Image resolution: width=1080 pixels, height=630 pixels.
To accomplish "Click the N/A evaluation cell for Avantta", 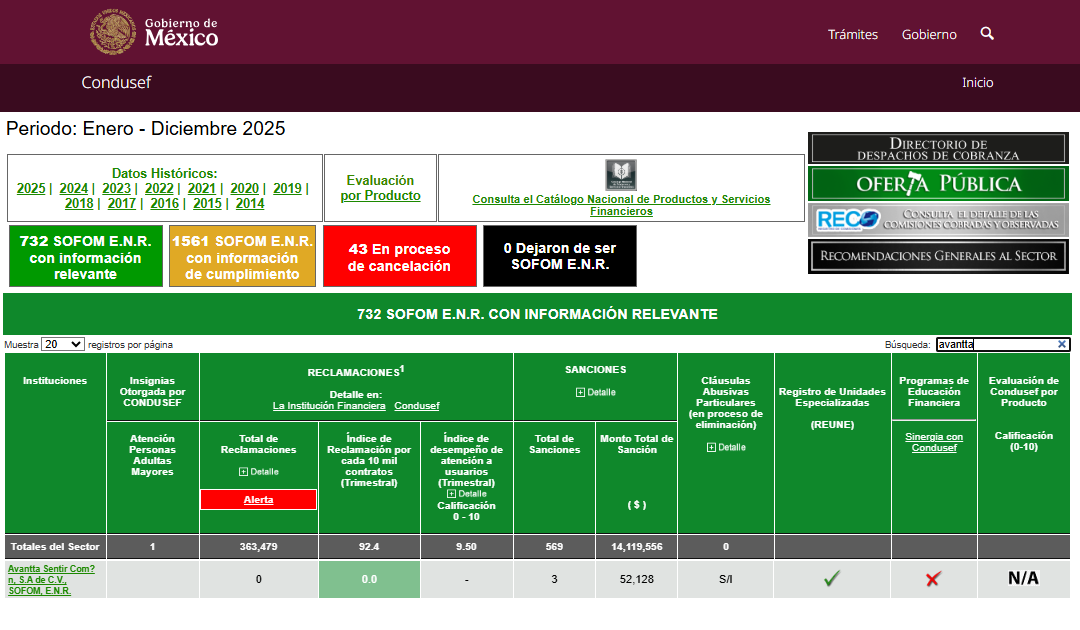I will 1024,578.
